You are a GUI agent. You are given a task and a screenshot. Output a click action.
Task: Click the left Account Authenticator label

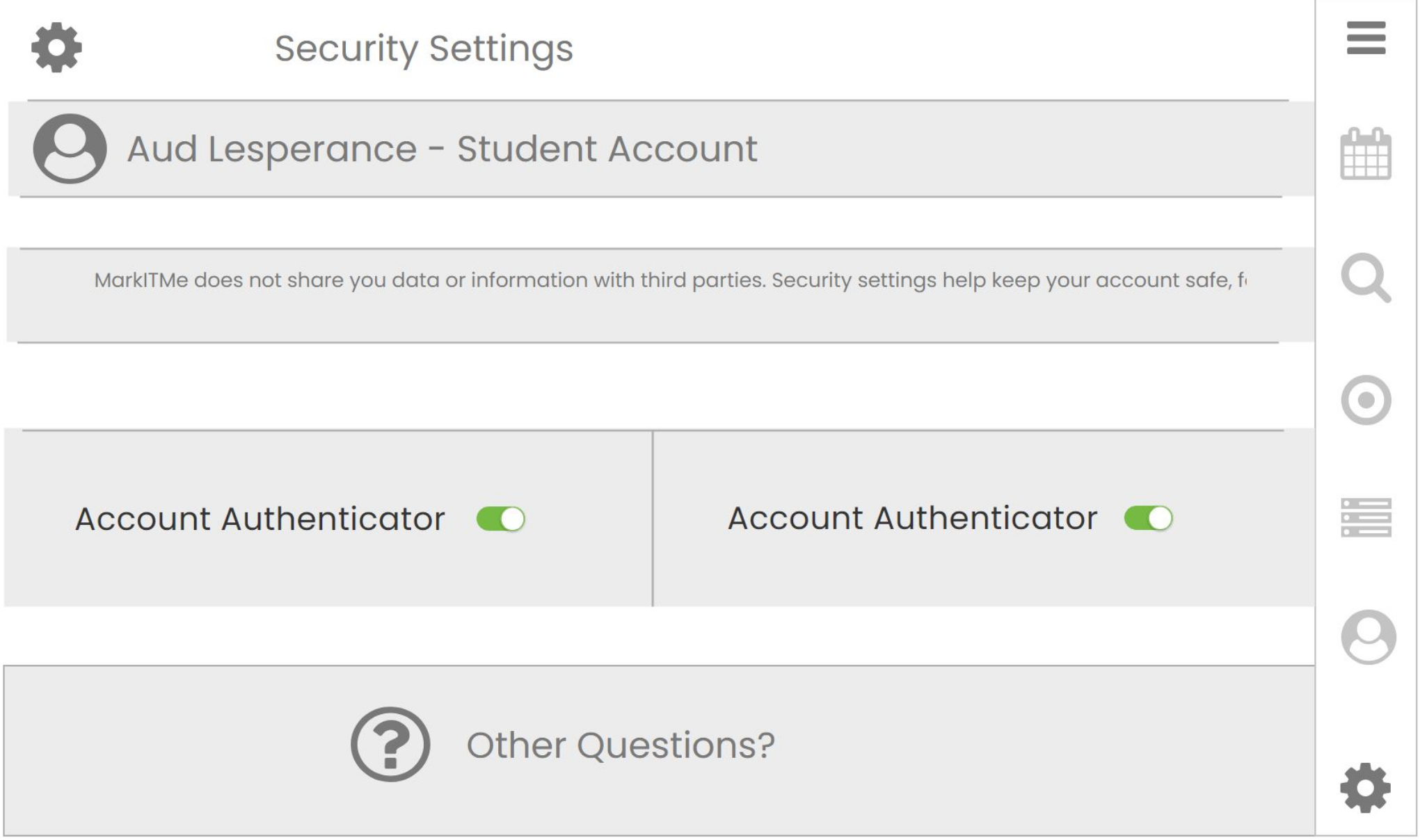260,519
